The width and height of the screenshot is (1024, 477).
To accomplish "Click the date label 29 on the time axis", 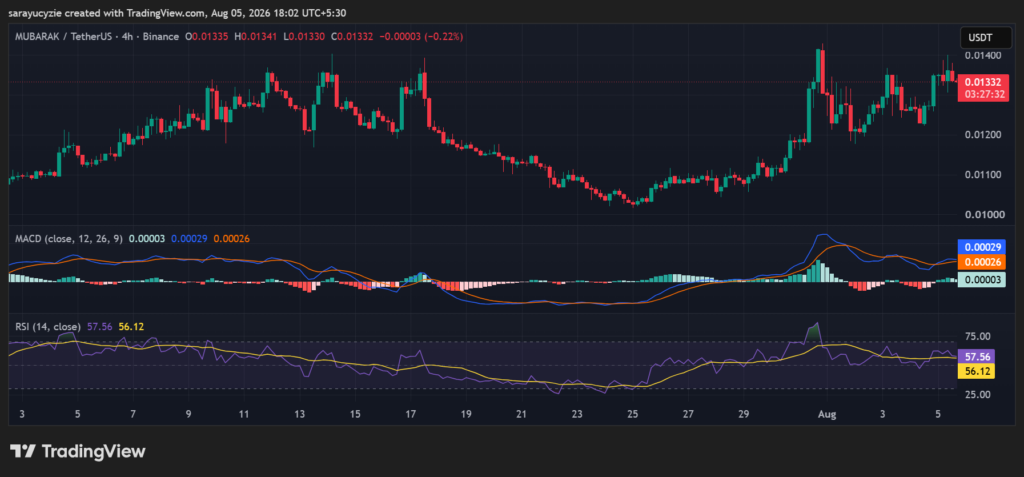I will 743,414.
